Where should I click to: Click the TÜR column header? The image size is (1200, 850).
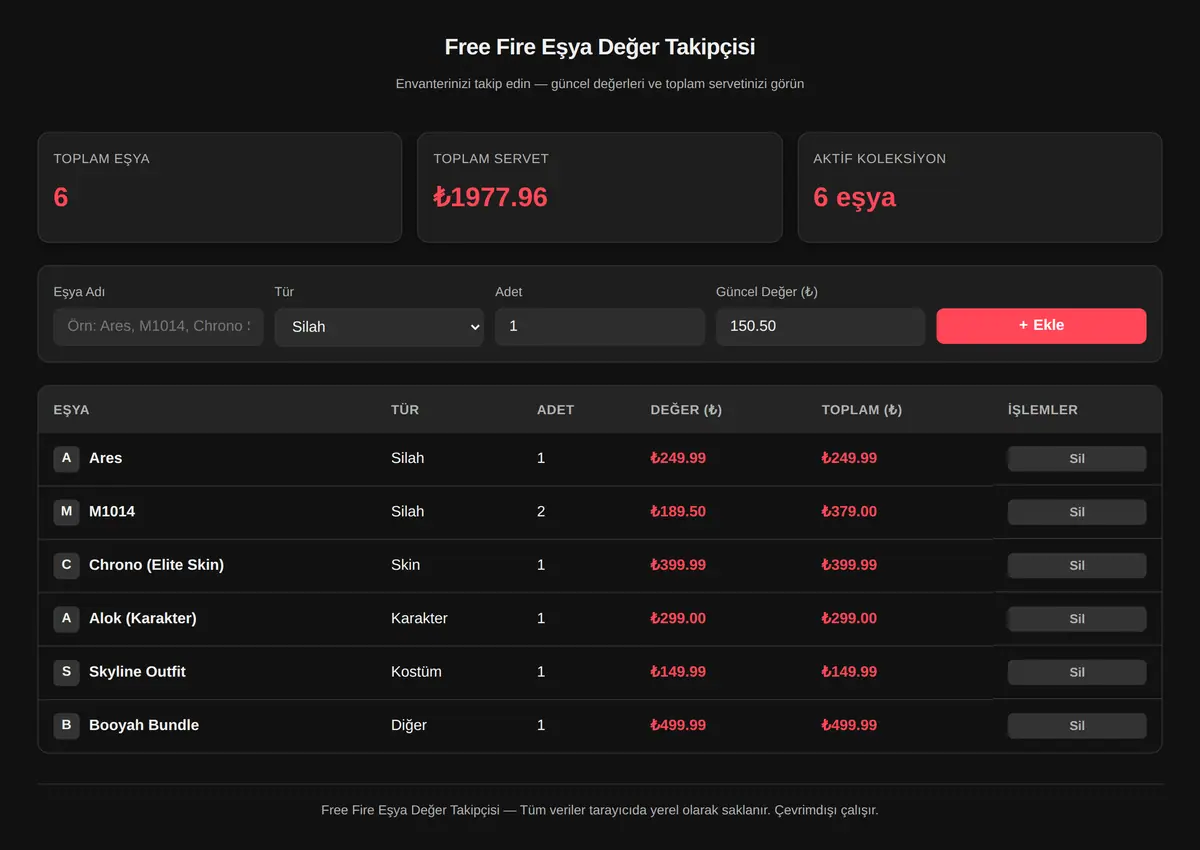[x=405, y=410]
